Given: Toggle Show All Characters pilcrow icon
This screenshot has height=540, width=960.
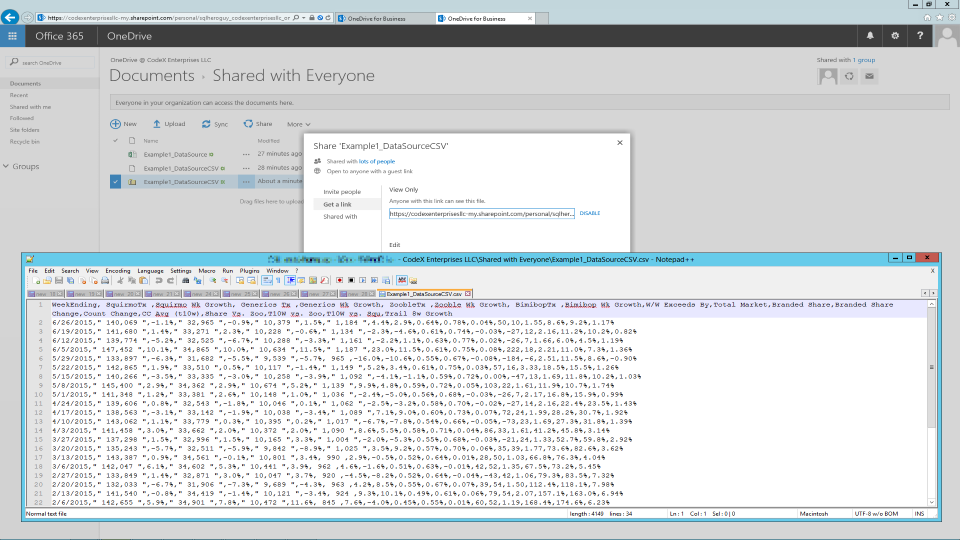Looking at the screenshot, I should (x=279, y=280).
